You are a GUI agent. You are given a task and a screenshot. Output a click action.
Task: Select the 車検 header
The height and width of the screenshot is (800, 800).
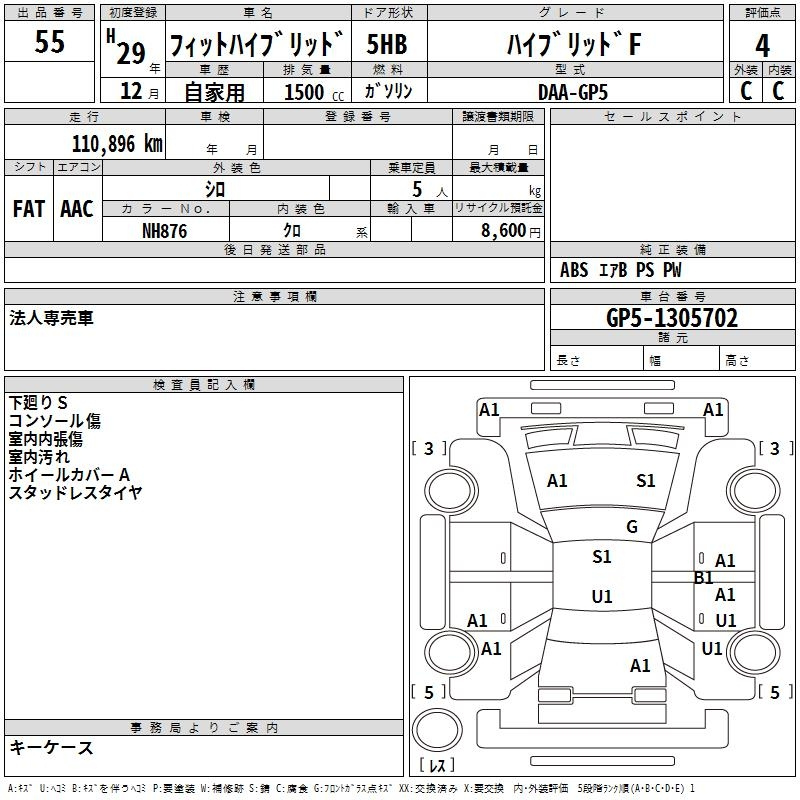(215, 117)
